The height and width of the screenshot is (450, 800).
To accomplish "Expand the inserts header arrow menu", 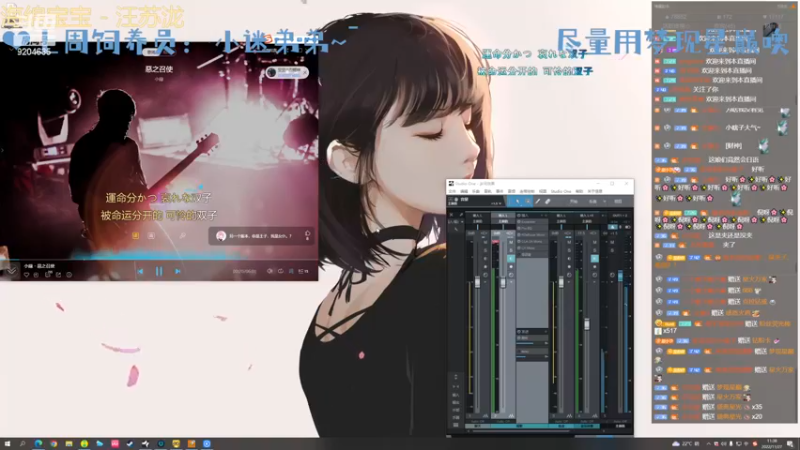I will tap(546, 215).
